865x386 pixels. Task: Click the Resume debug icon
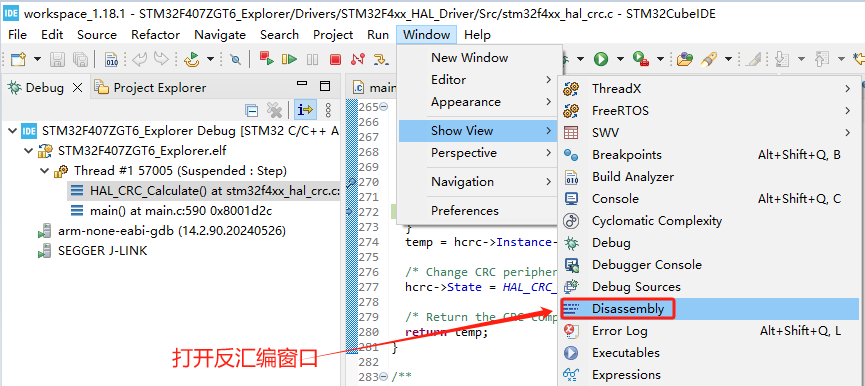coord(289,59)
